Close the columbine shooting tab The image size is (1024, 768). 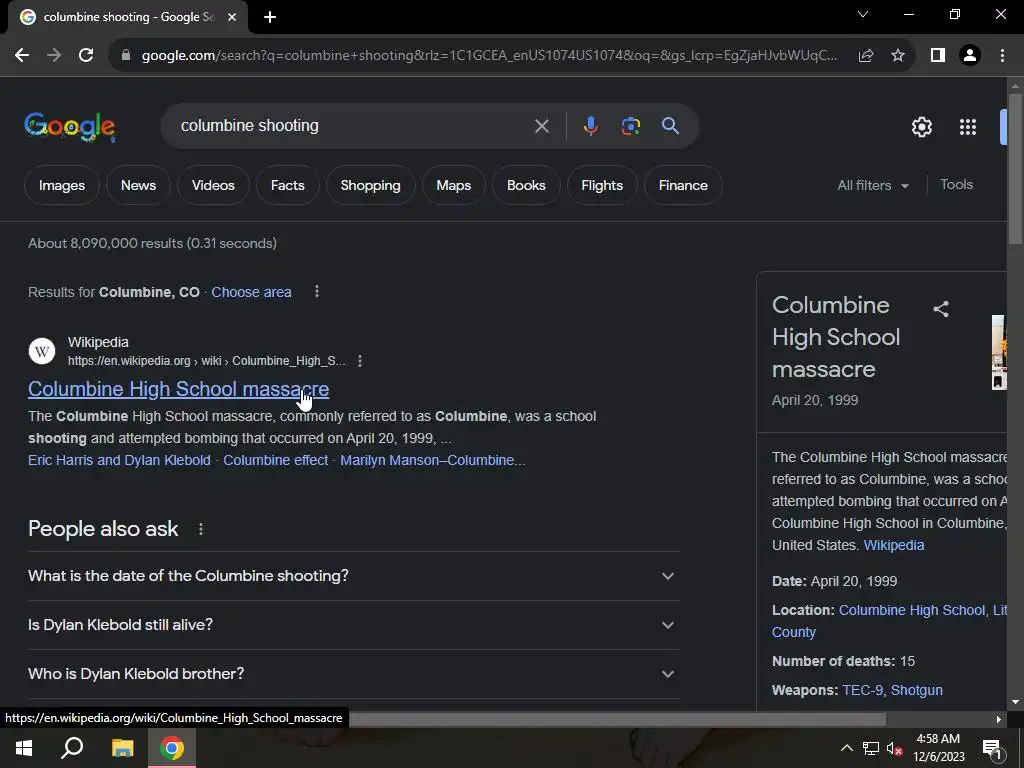point(232,17)
